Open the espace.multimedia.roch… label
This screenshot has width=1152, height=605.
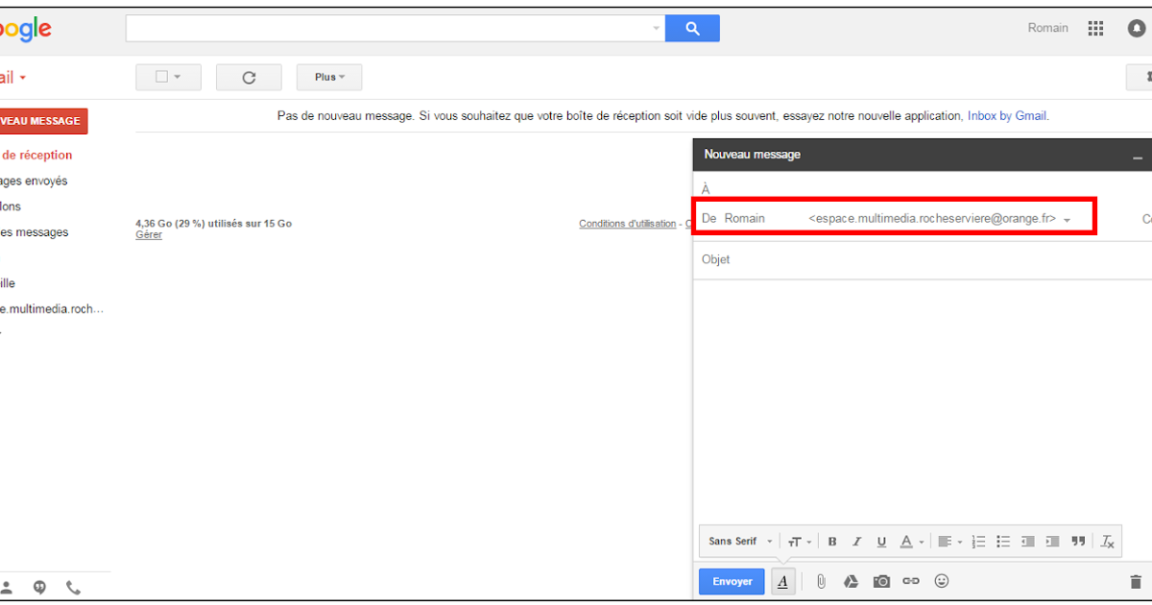click(x=51, y=309)
